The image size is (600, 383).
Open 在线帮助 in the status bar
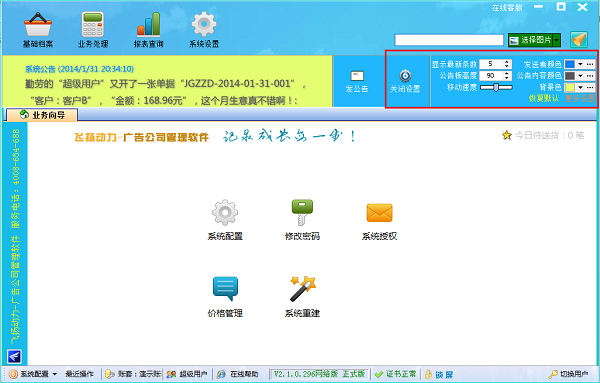pyautogui.click(x=238, y=374)
